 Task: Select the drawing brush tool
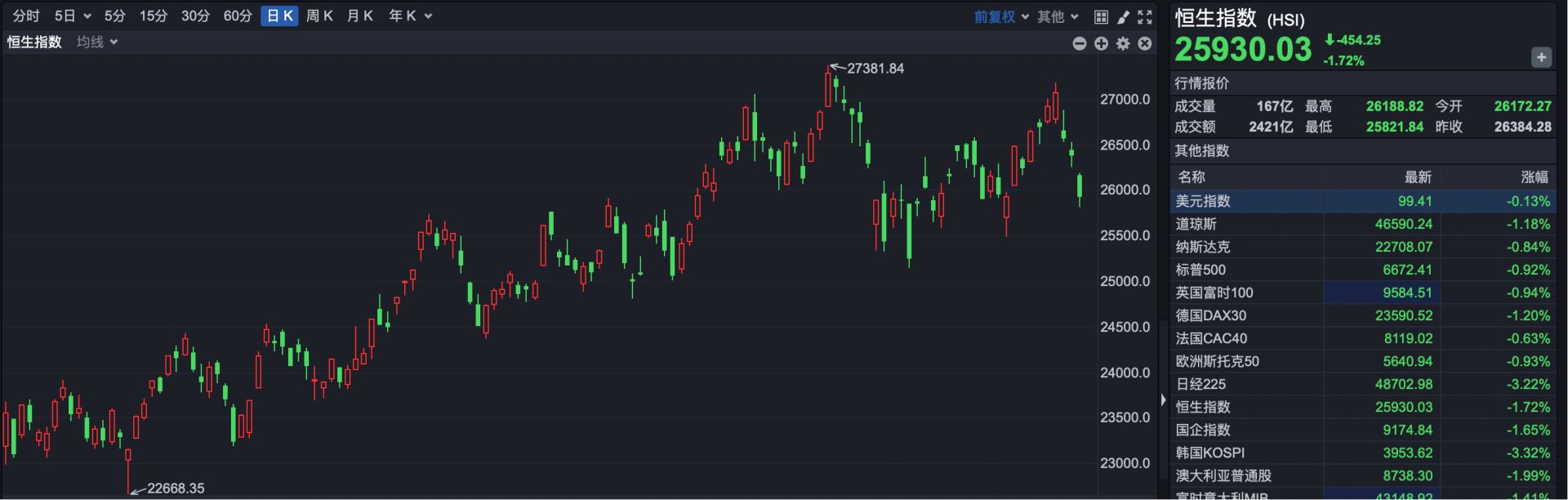pyautogui.click(x=1123, y=16)
